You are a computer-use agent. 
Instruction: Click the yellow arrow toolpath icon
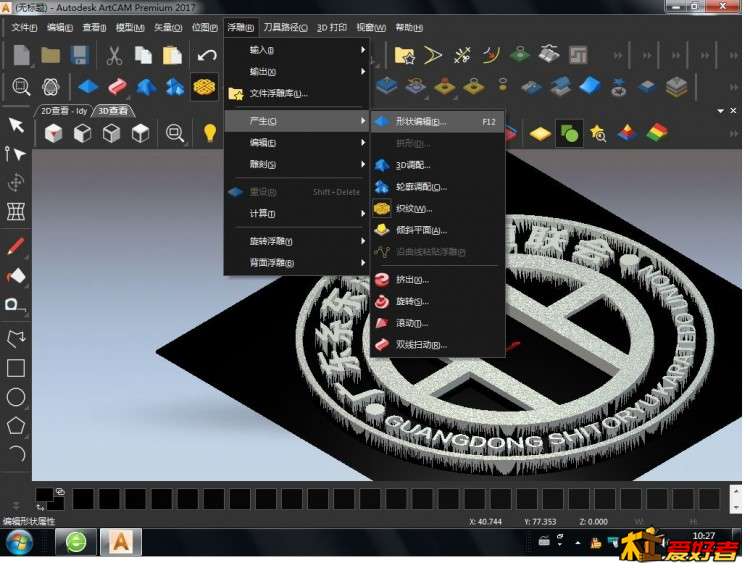click(x=432, y=56)
